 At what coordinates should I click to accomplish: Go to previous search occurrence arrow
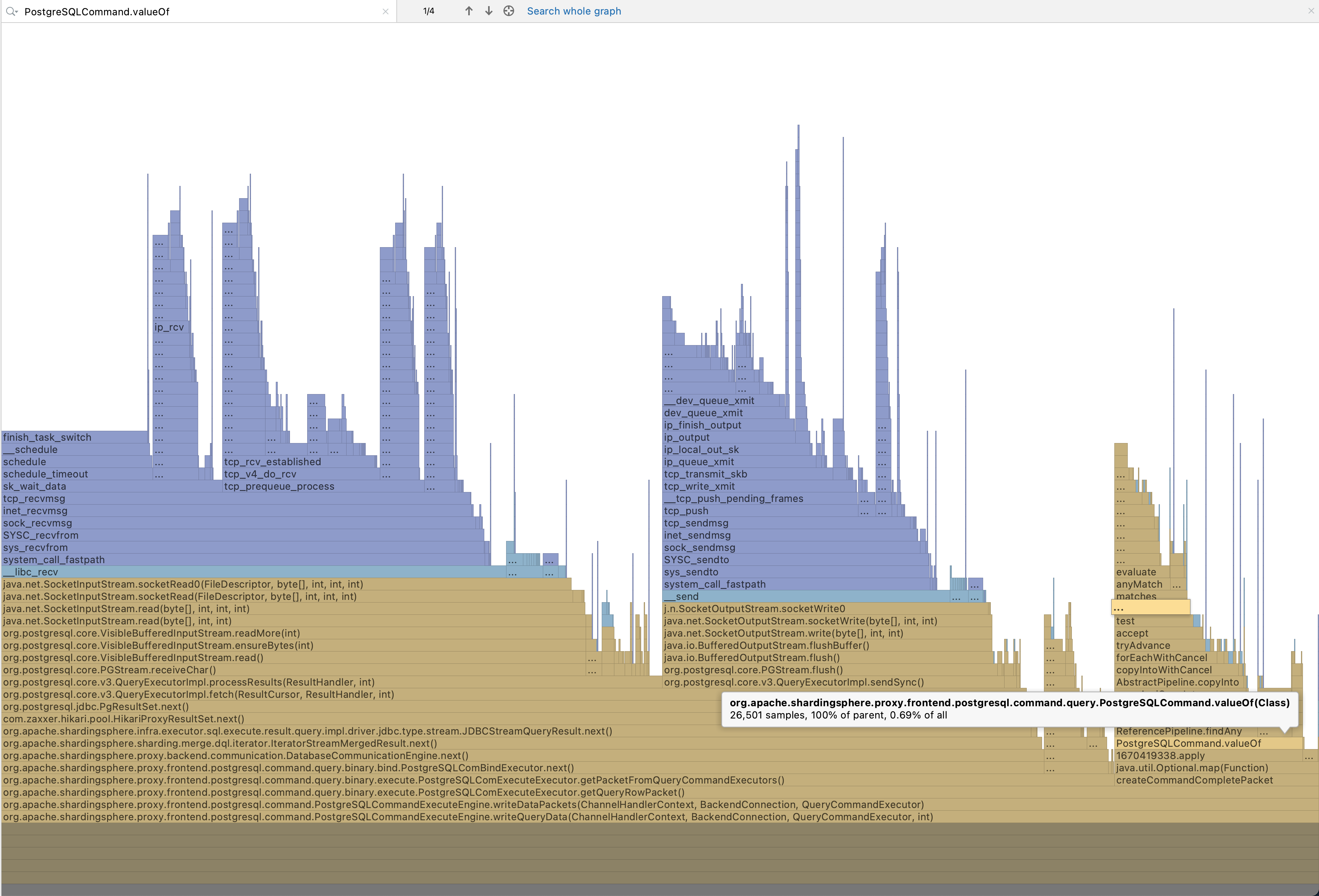[469, 11]
